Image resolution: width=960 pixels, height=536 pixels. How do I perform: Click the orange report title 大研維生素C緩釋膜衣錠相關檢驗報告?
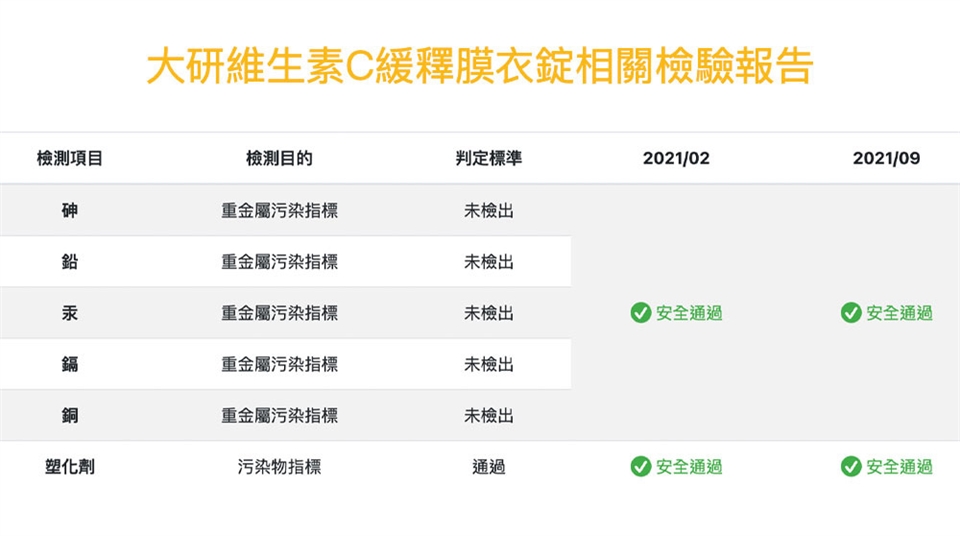click(480, 67)
